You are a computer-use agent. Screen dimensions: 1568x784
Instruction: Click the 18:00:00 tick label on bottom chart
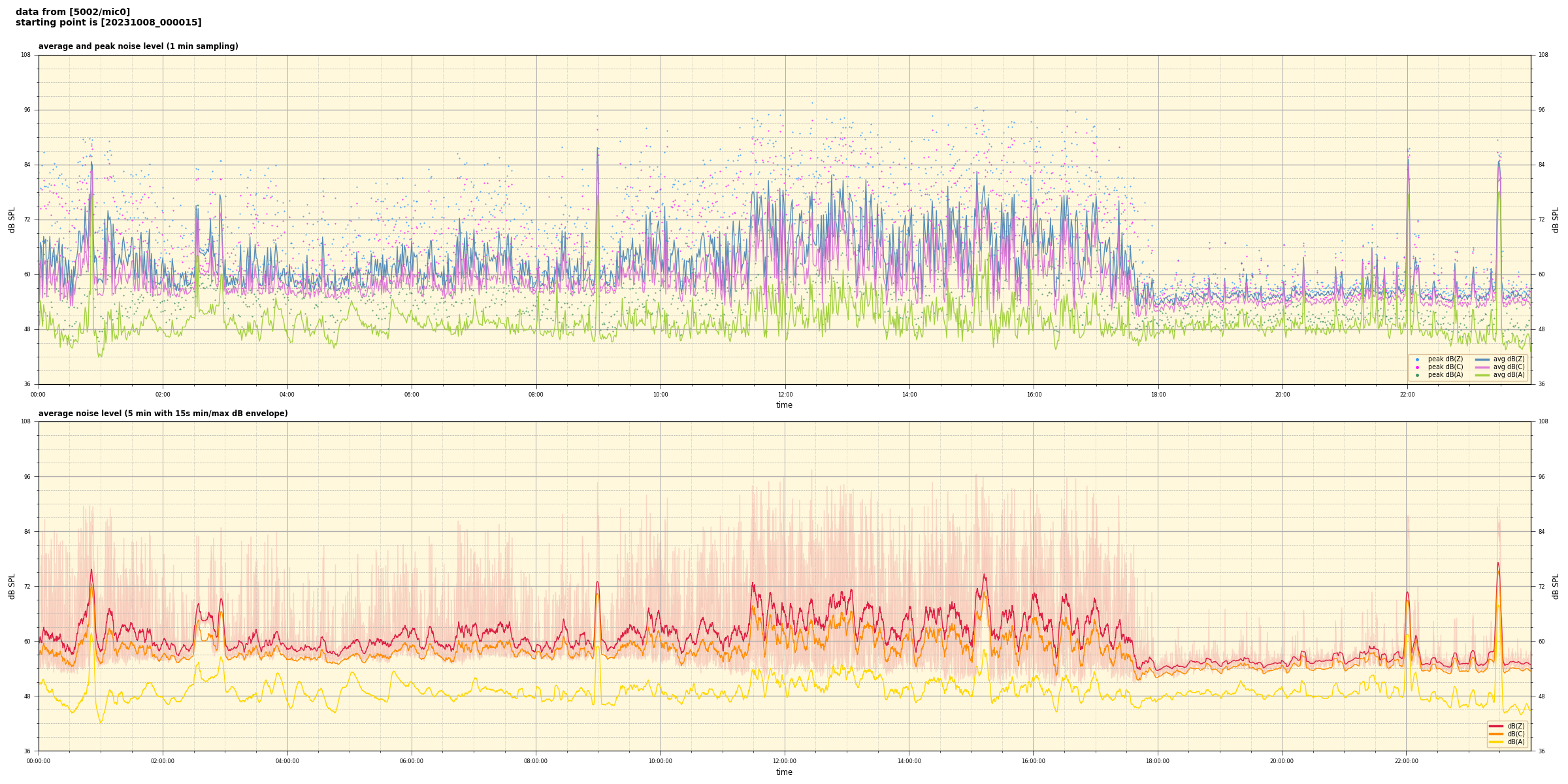point(1158,761)
